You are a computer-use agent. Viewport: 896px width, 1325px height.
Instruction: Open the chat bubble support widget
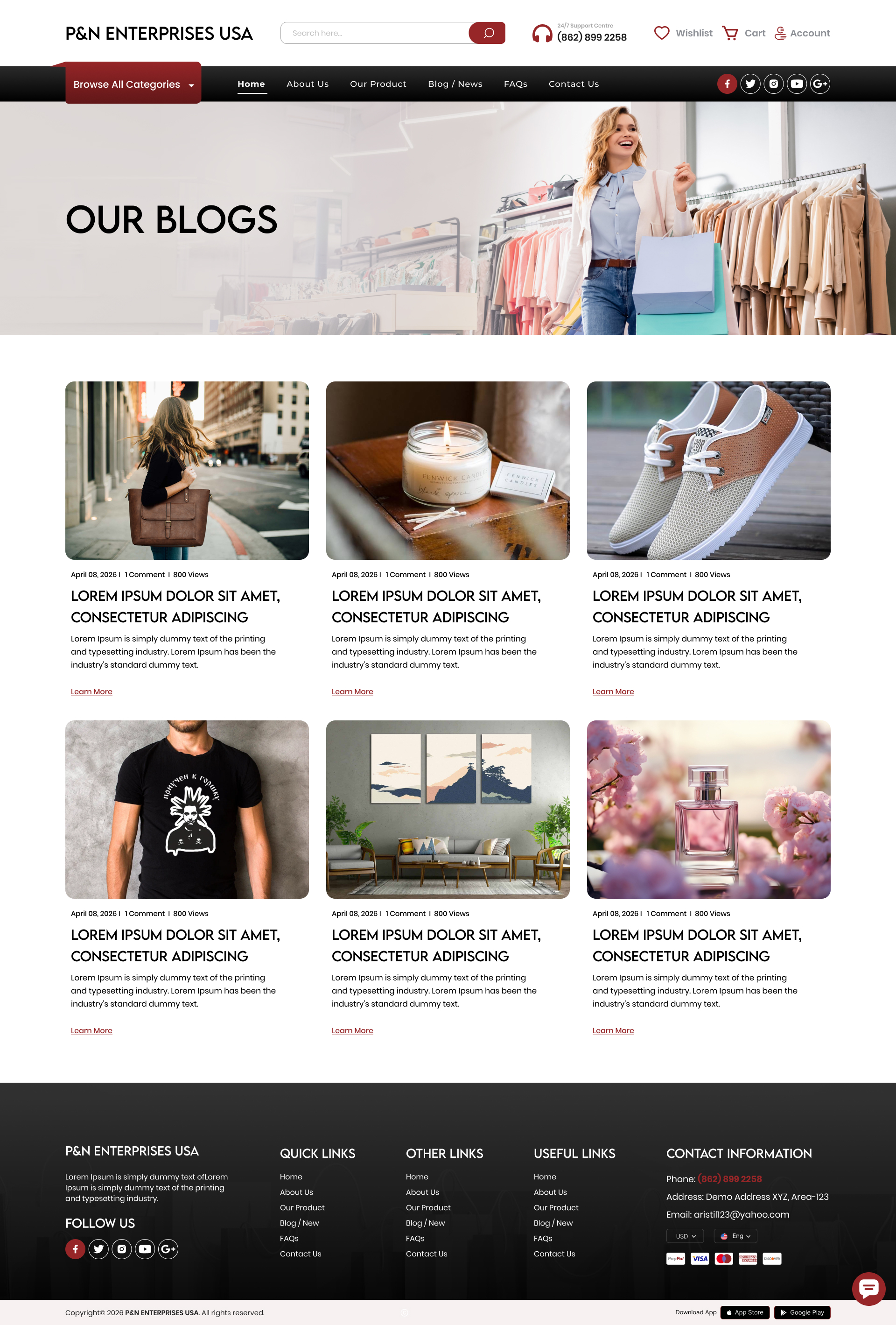tap(868, 1289)
